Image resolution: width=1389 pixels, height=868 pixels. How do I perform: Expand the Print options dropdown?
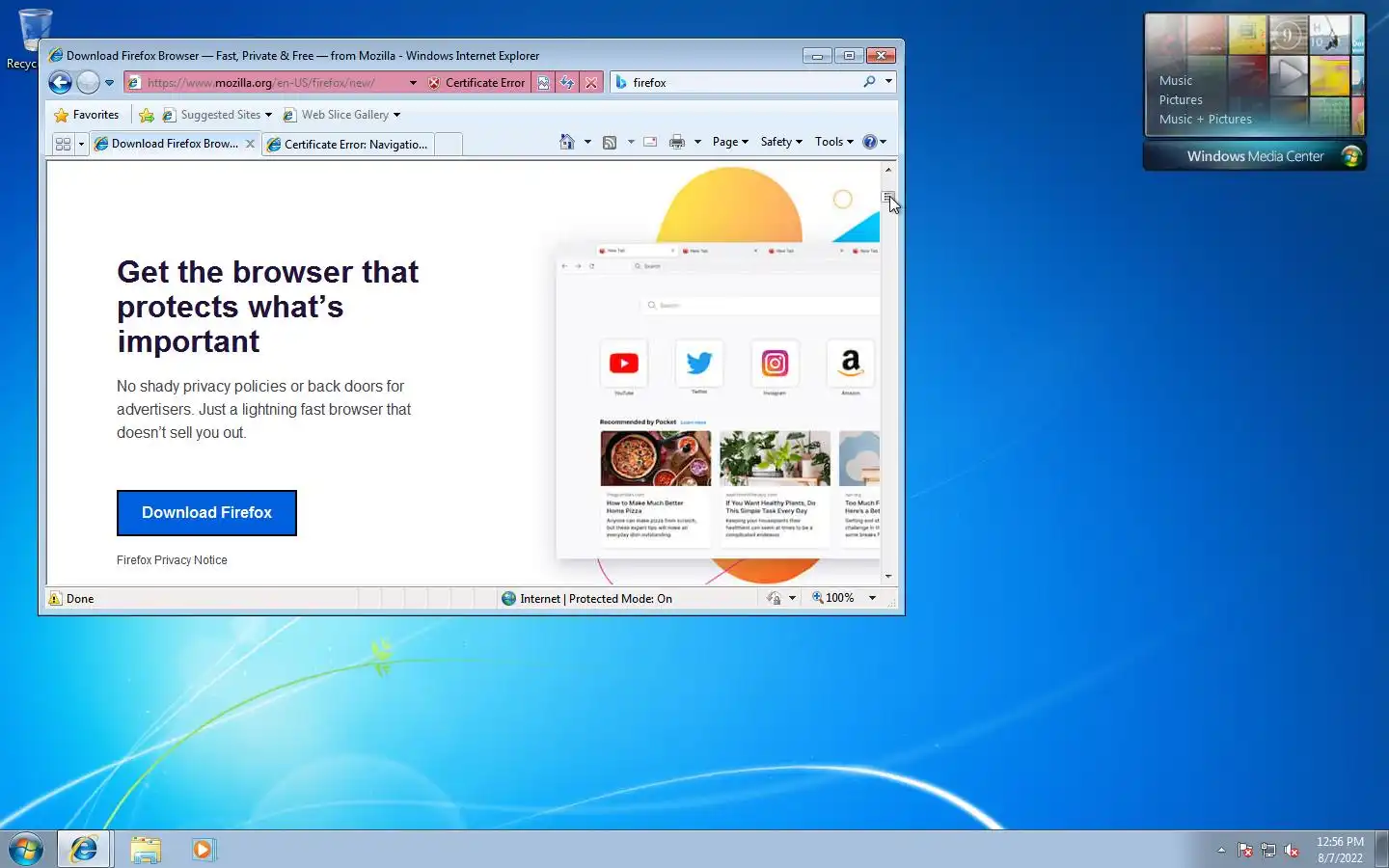(x=697, y=142)
